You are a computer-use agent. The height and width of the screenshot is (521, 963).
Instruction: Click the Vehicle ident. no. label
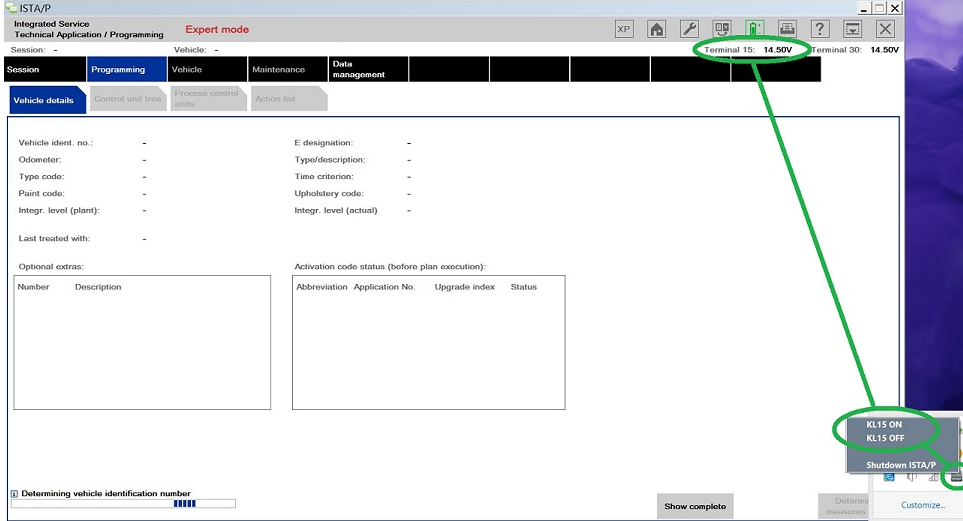click(56, 143)
